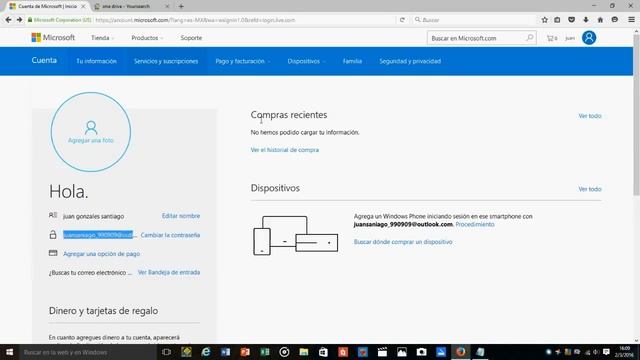The height and width of the screenshot is (360, 640).
Task: Open the Action Center notification icon
Action: 607,352
